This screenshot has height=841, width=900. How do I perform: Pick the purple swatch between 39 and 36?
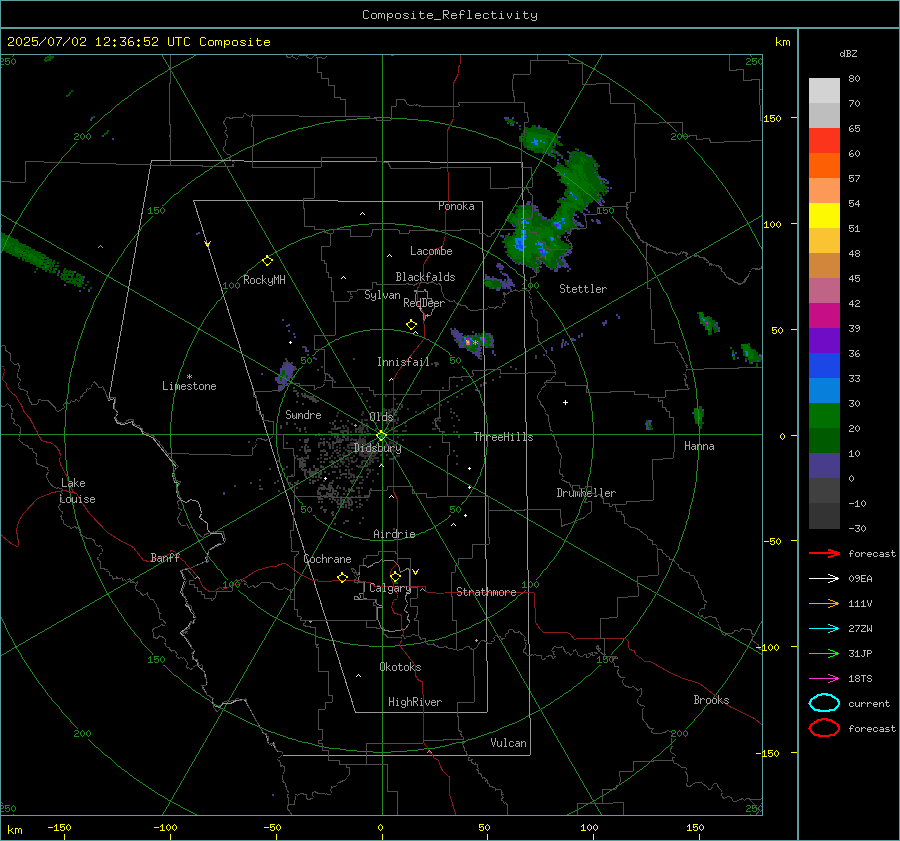point(824,340)
